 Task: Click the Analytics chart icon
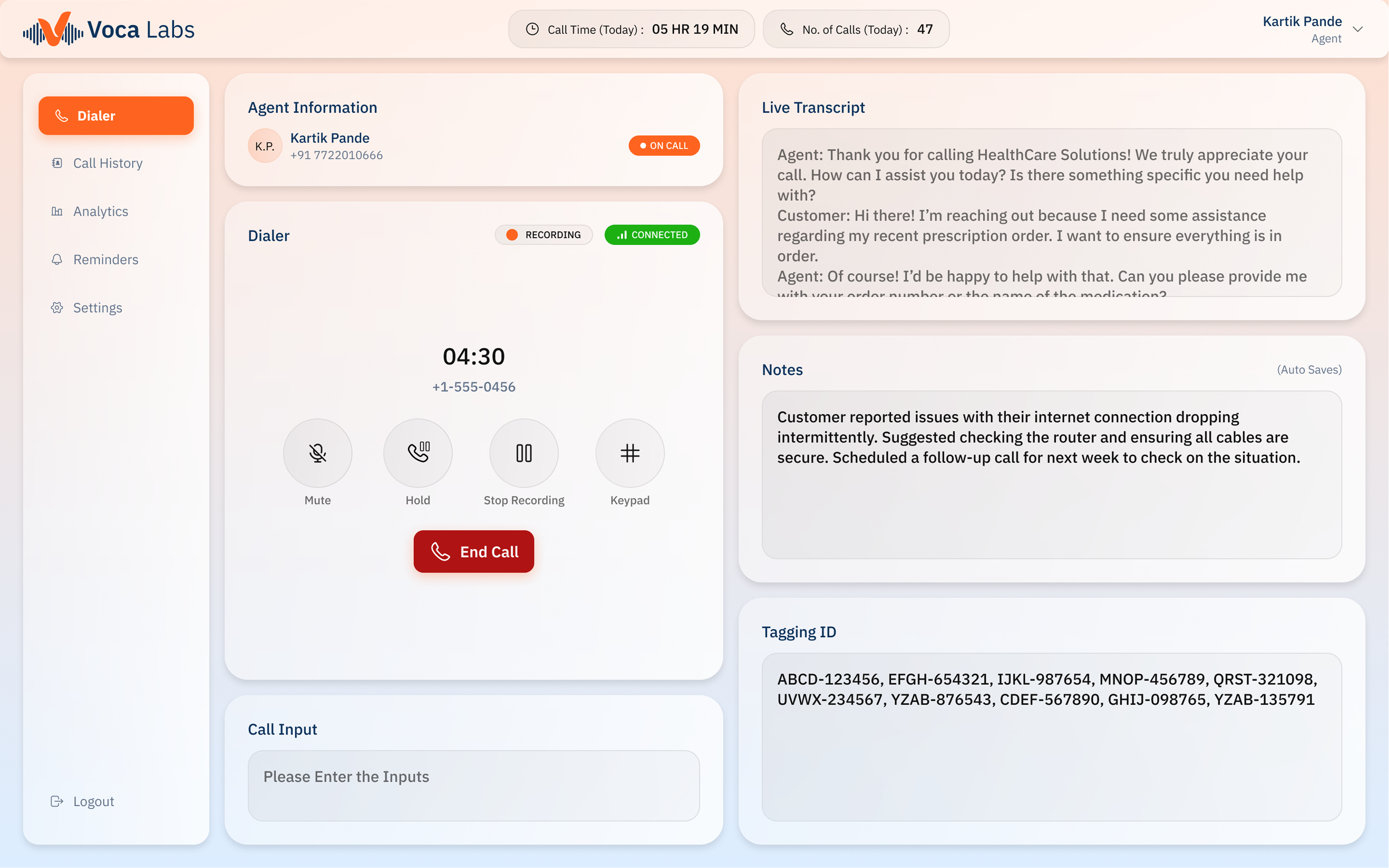coord(57,211)
